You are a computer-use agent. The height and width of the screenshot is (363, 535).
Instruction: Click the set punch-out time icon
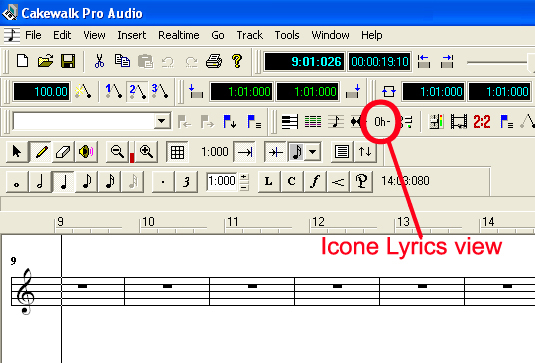[x=353, y=91]
